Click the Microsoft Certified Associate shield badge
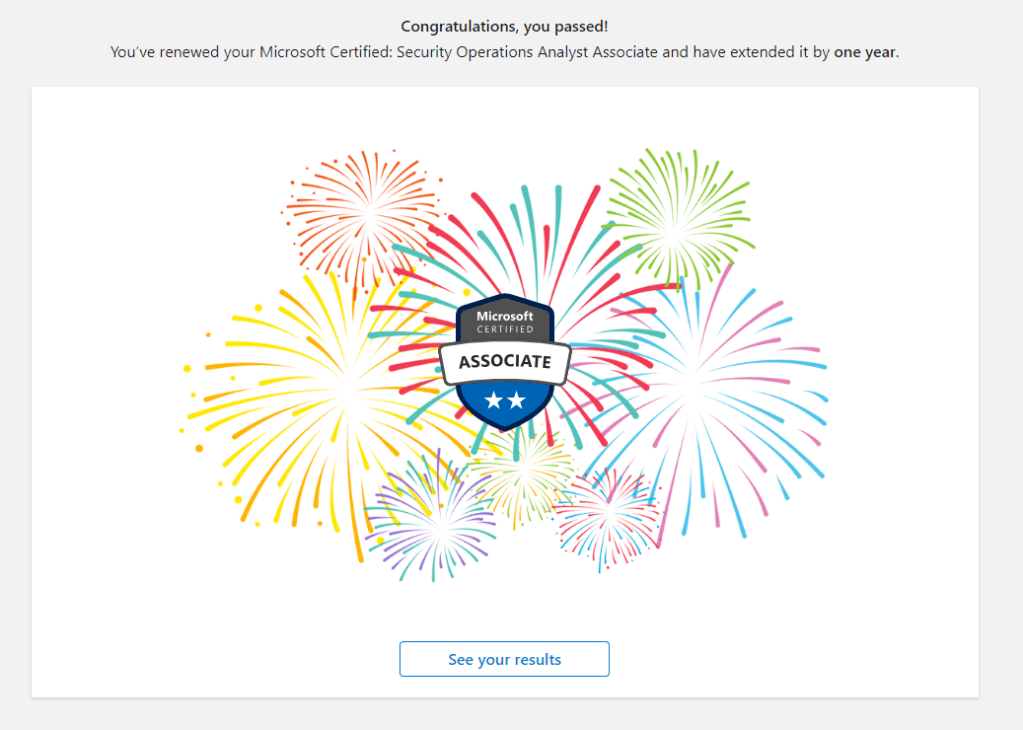 pyautogui.click(x=505, y=361)
